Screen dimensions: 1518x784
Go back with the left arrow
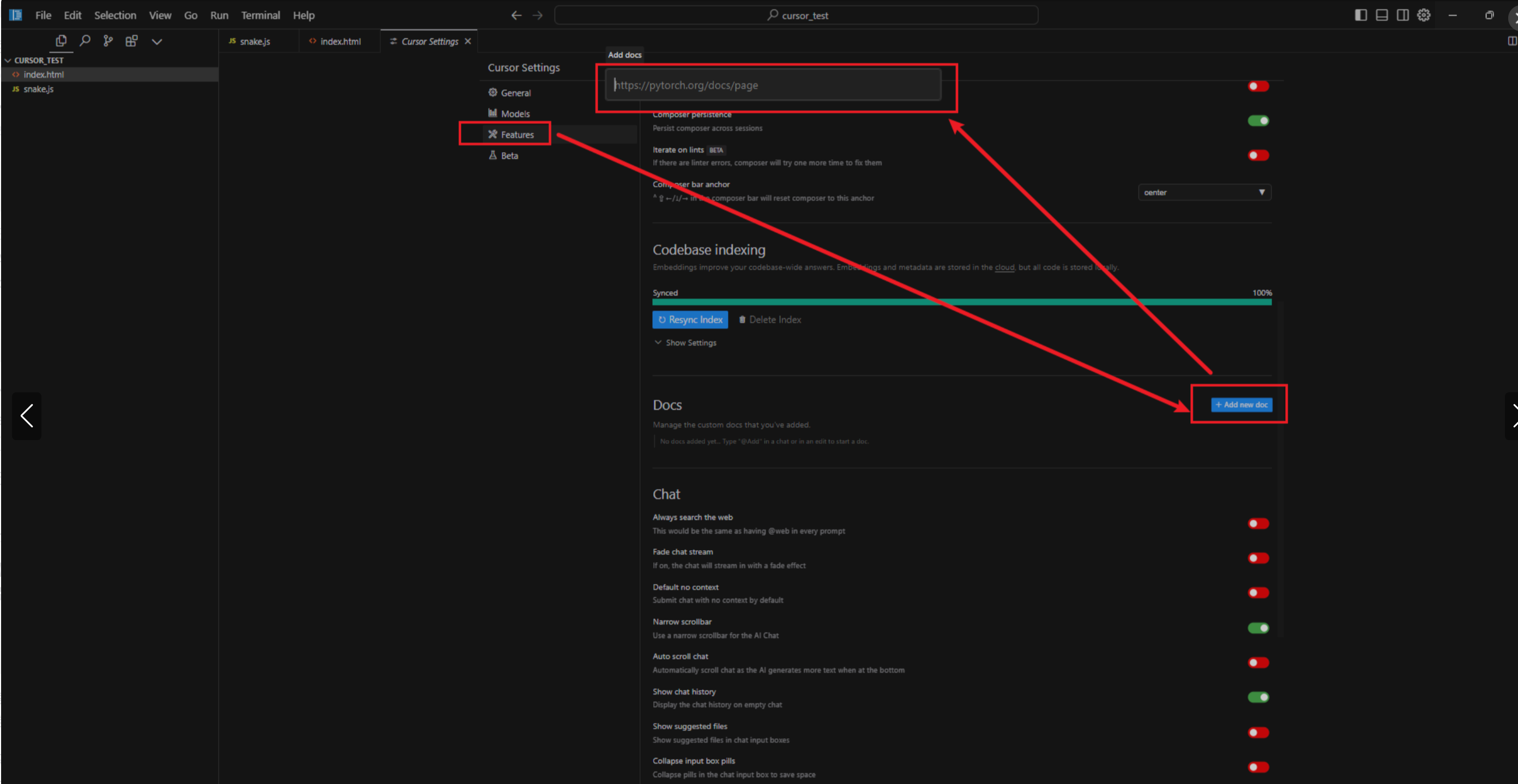(516, 15)
